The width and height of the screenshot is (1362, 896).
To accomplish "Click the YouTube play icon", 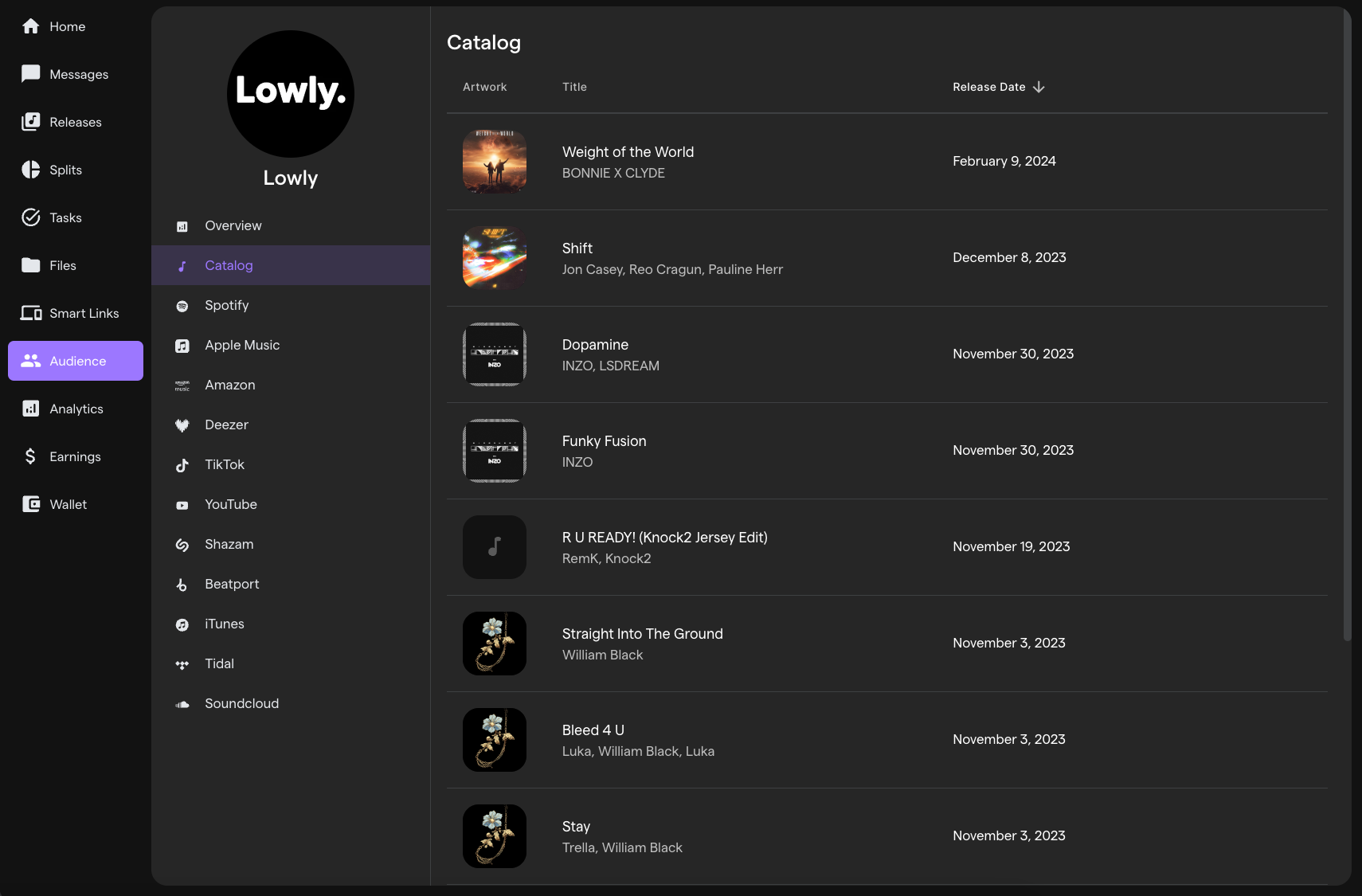I will click(x=182, y=505).
